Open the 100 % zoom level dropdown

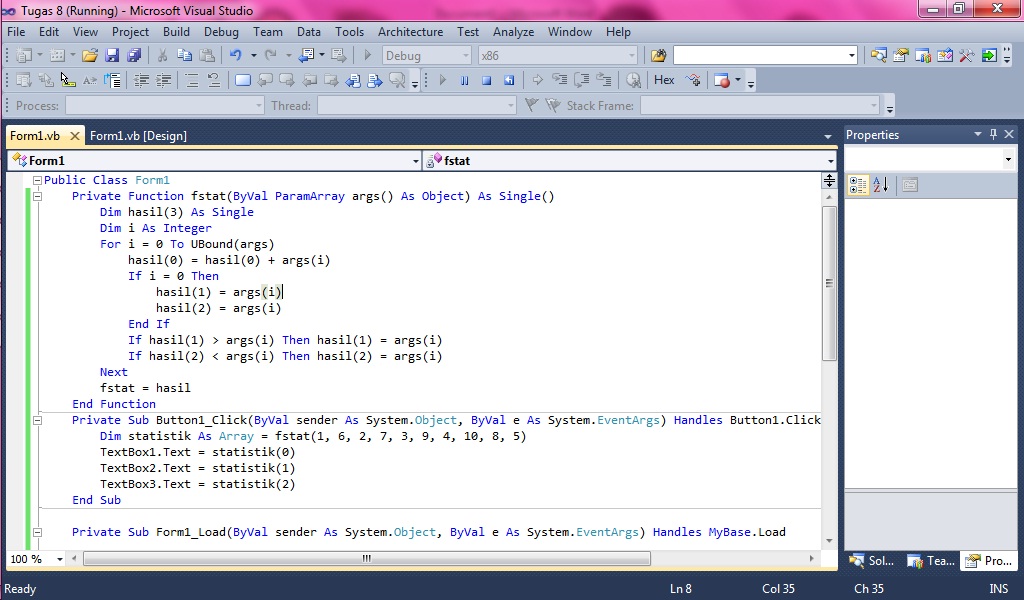[x=59, y=559]
